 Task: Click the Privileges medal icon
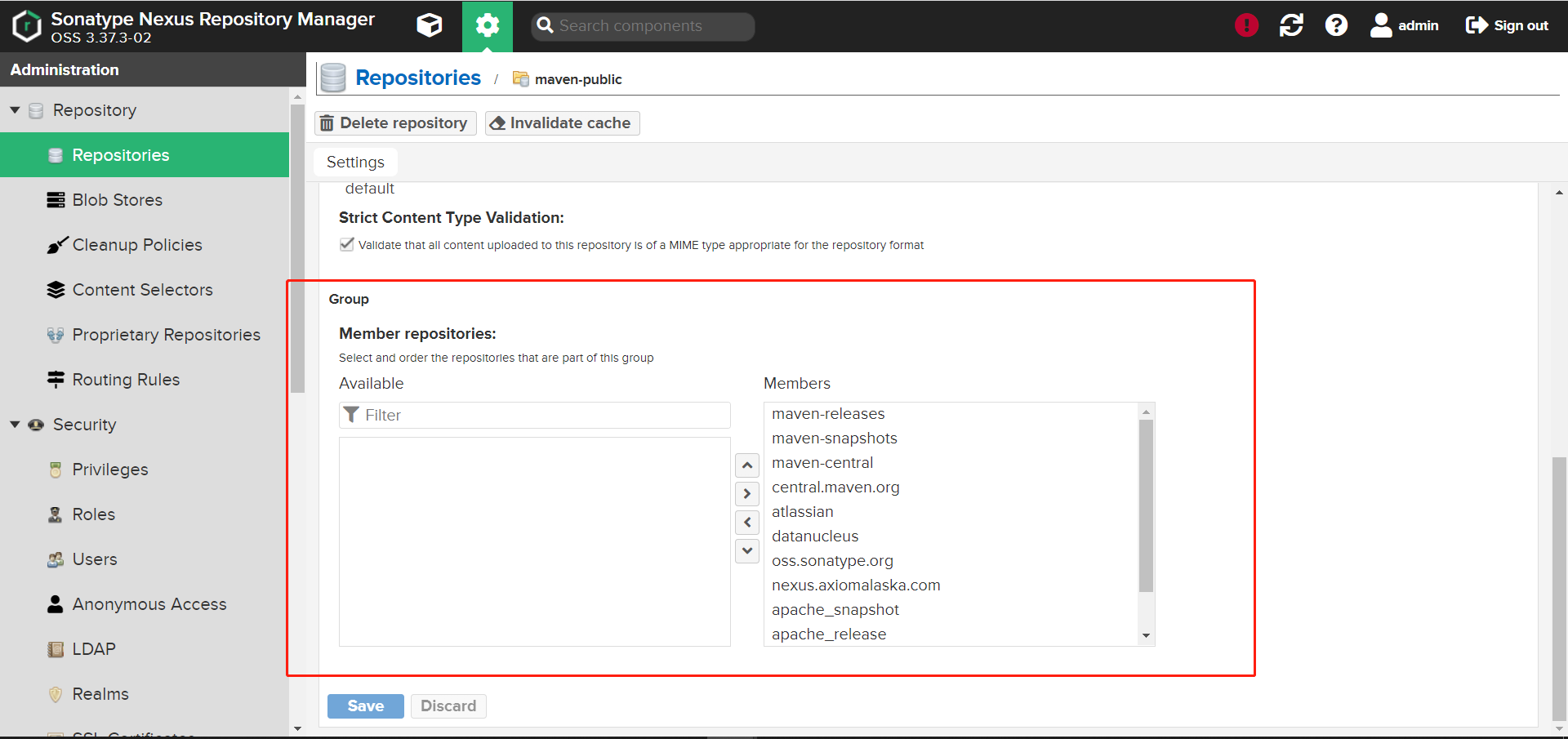[56, 470]
